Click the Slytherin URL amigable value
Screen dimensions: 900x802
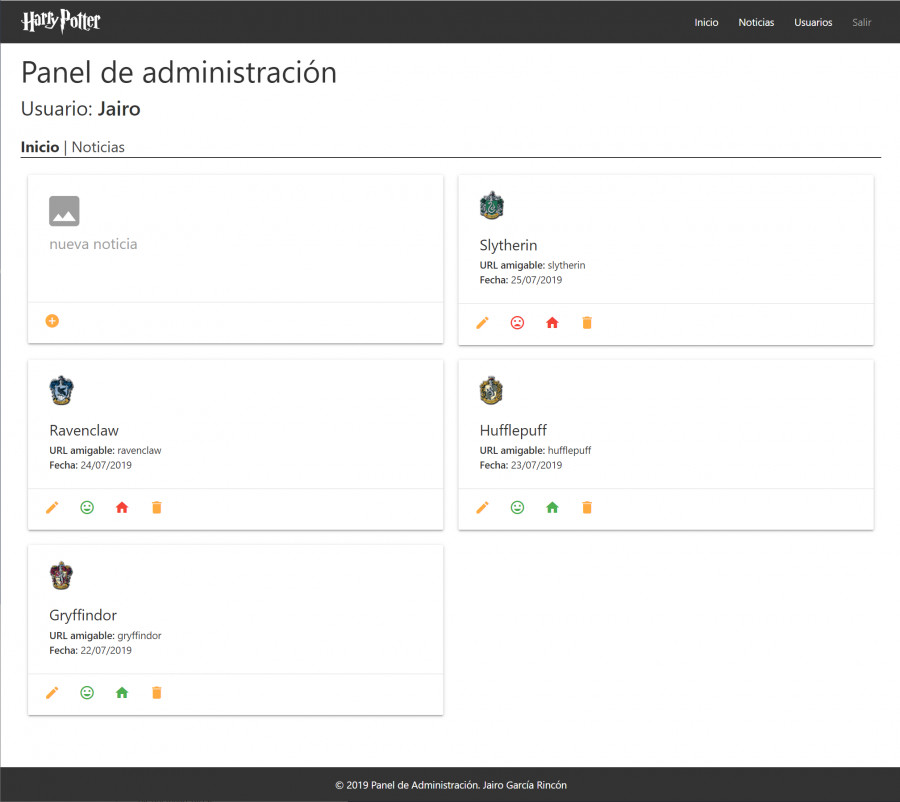567,265
